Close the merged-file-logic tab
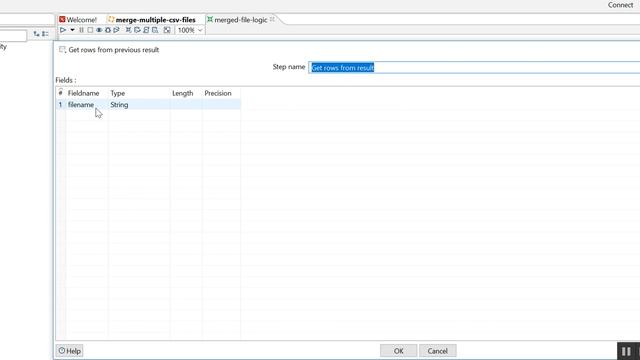The height and width of the screenshot is (360, 640). click(272, 19)
